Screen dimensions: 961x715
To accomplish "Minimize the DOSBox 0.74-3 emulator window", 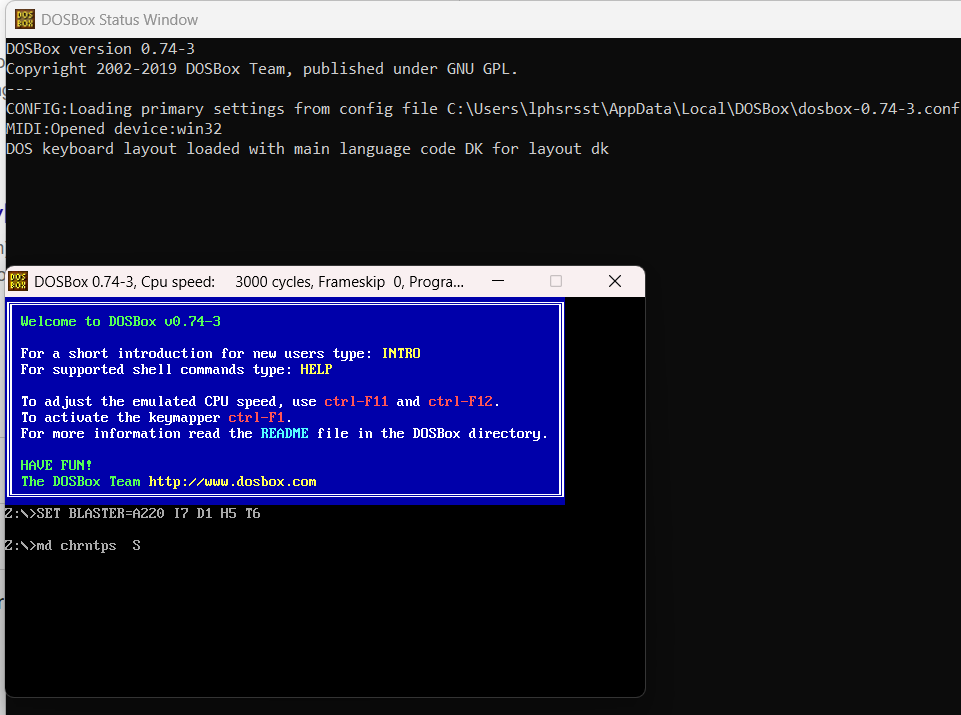I will [x=498, y=281].
